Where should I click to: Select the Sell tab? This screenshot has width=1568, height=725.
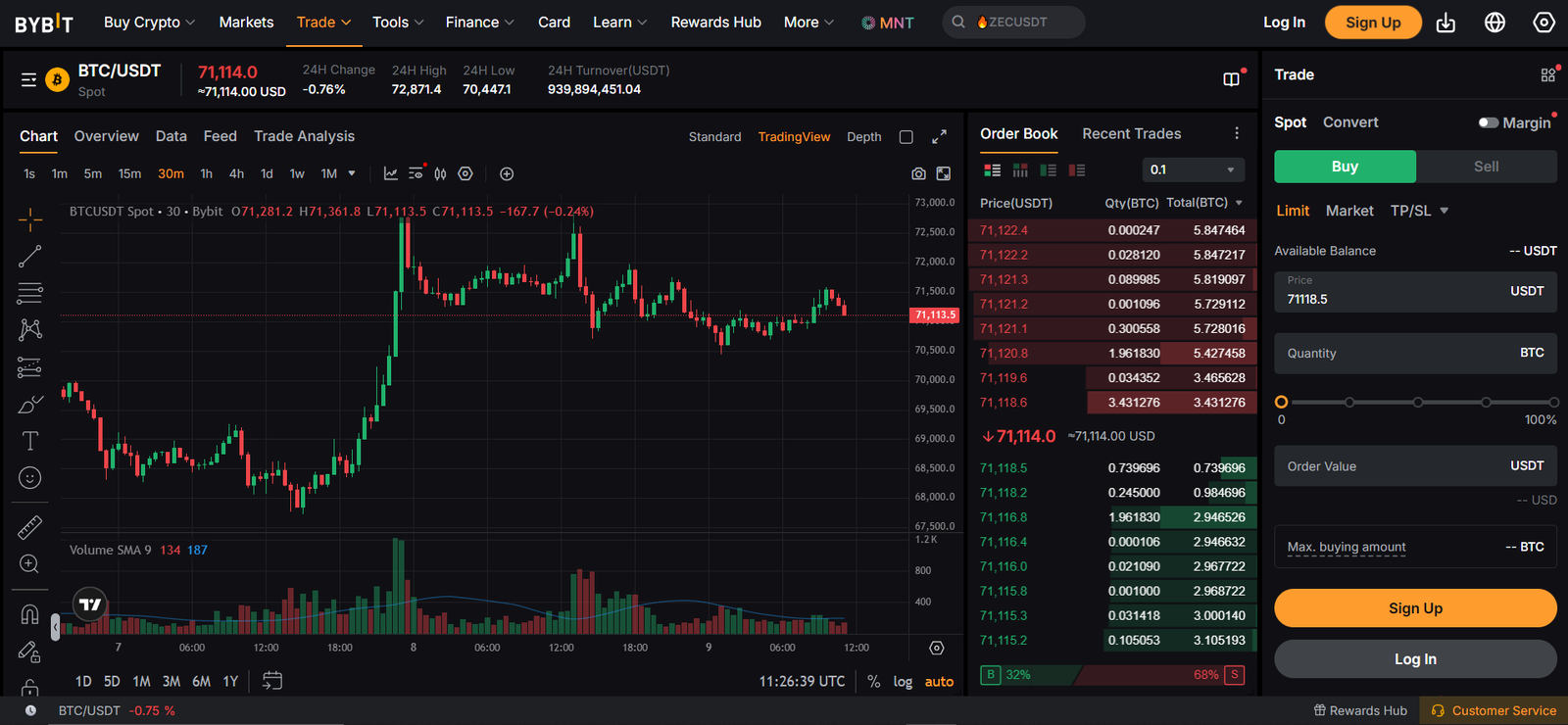coord(1487,167)
